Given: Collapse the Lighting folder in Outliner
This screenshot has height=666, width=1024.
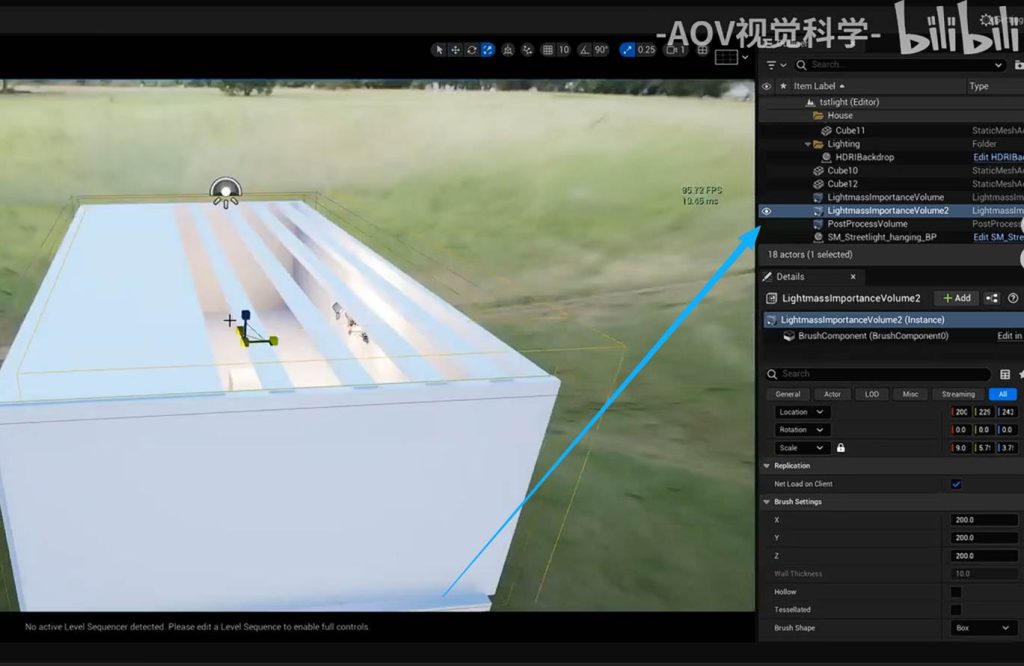Looking at the screenshot, I should coord(808,144).
